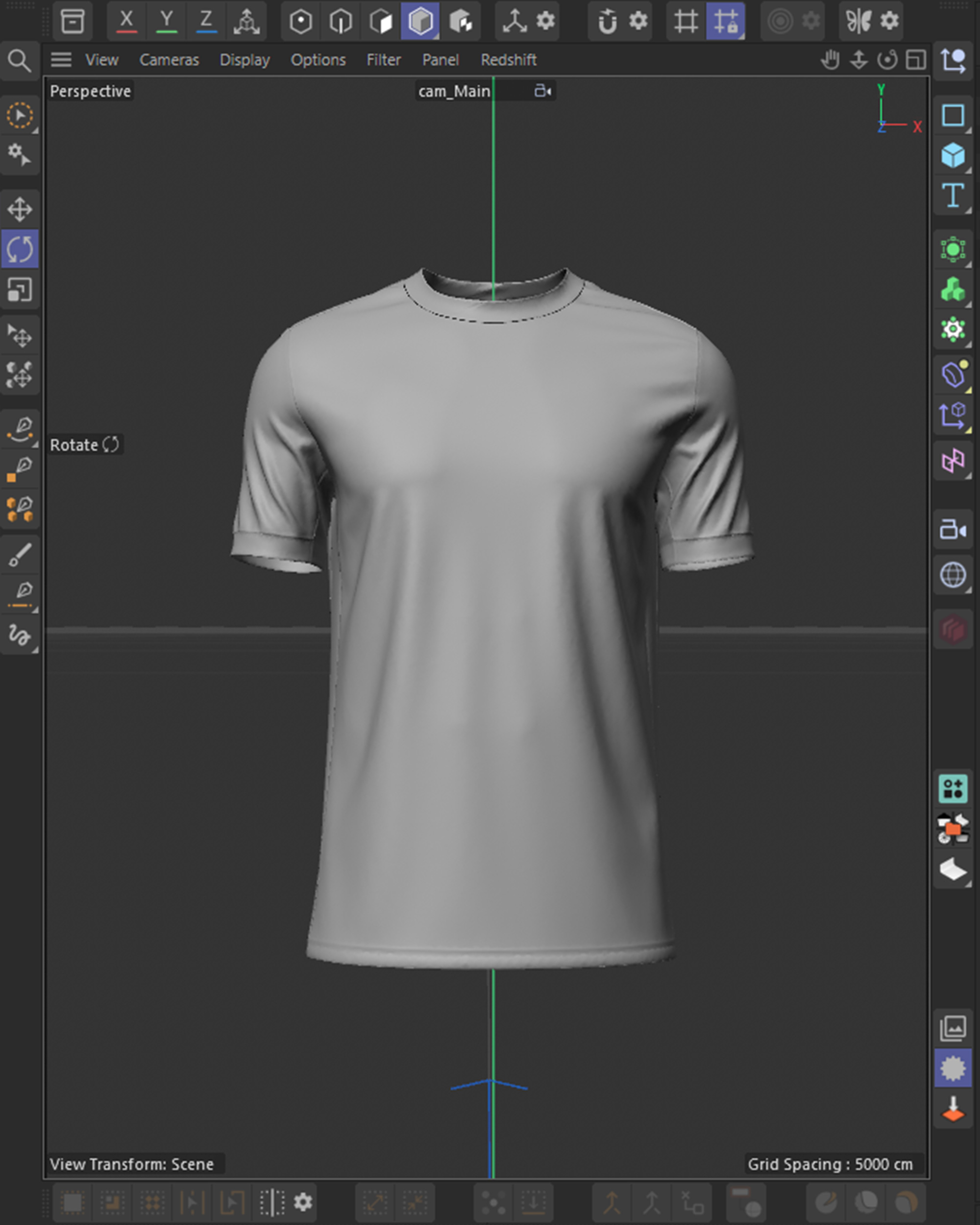Select the Model mode icon
Image resolution: width=980 pixels, height=1225 pixels.
[420, 21]
